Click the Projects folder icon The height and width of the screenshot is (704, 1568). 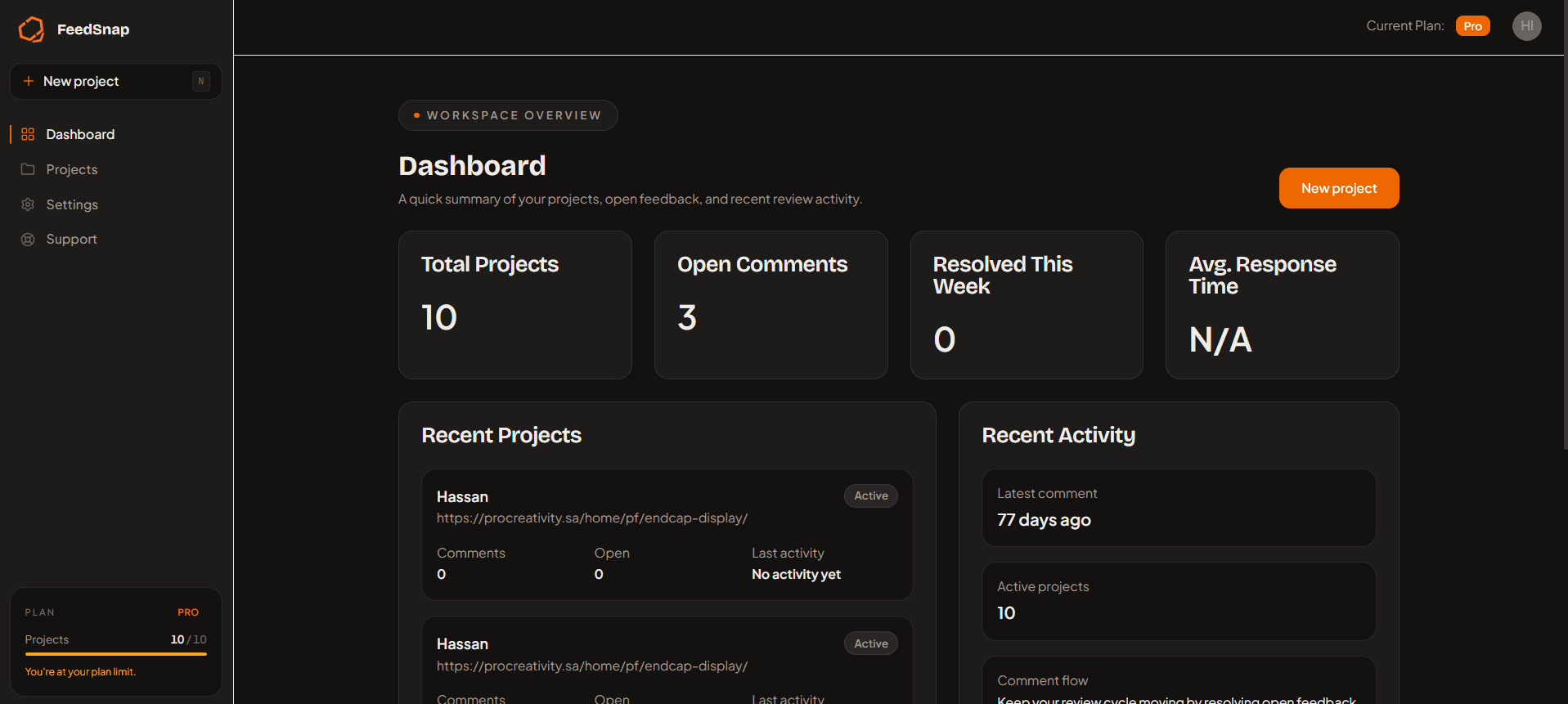(28, 169)
